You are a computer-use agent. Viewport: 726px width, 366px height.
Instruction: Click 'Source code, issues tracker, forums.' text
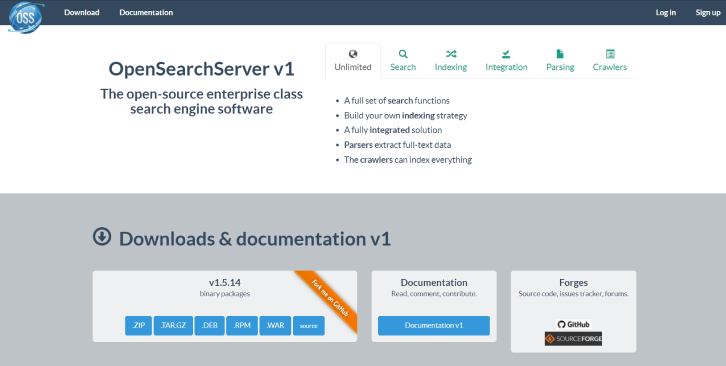click(573, 294)
